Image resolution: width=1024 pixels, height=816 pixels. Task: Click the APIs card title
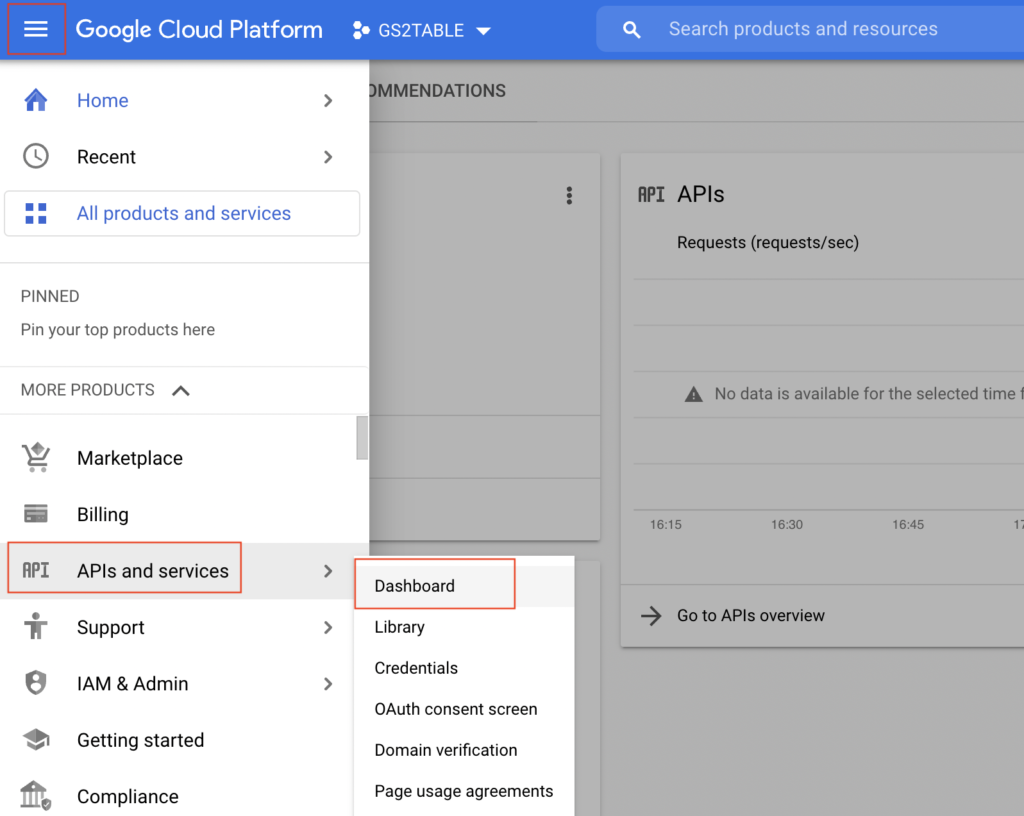[700, 195]
